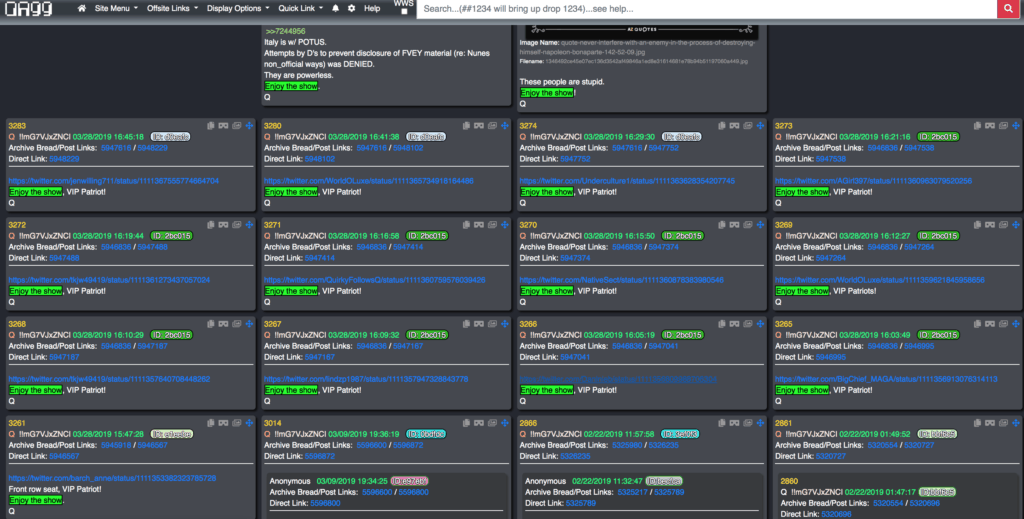Open settings via the gear icon
1024x519 pixels.
click(x=351, y=8)
